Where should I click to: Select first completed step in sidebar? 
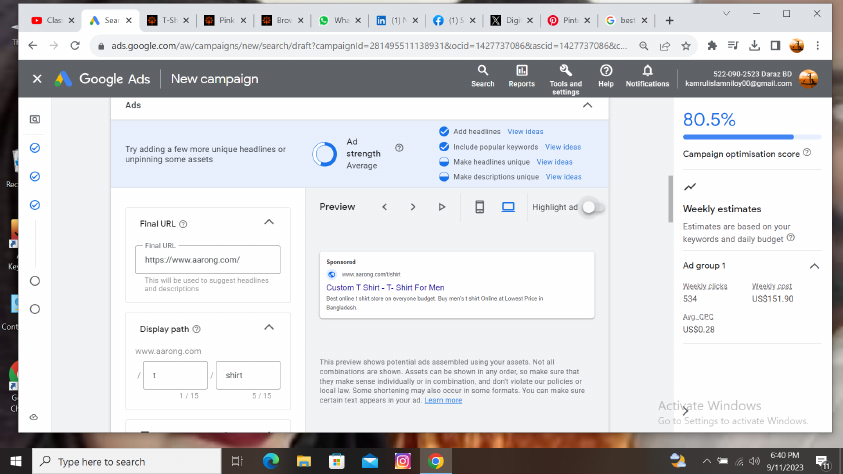pyautogui.click(x=35, y=148)
